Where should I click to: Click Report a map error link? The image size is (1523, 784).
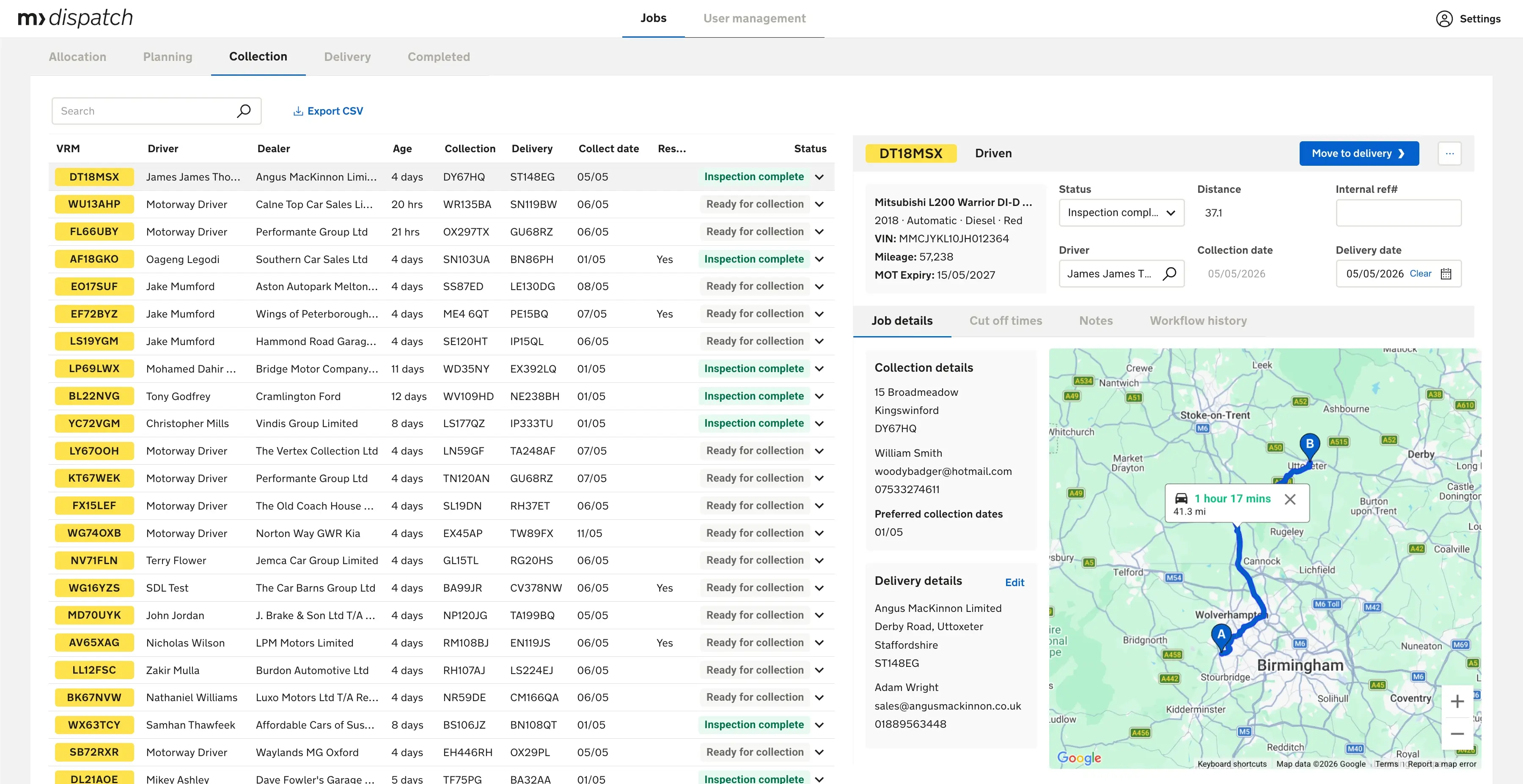1442,764
